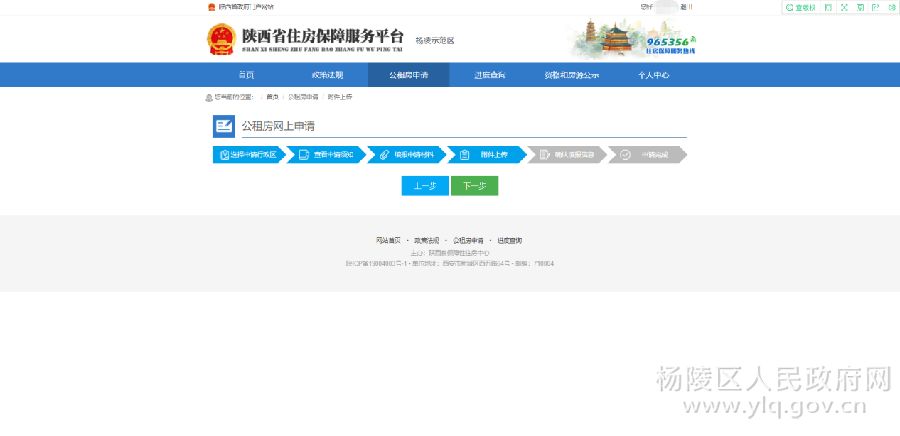Viewport: 900px width, 436px height.
Task: Open the 政策法规 navigation tab
Action: (x=327, y=75)
